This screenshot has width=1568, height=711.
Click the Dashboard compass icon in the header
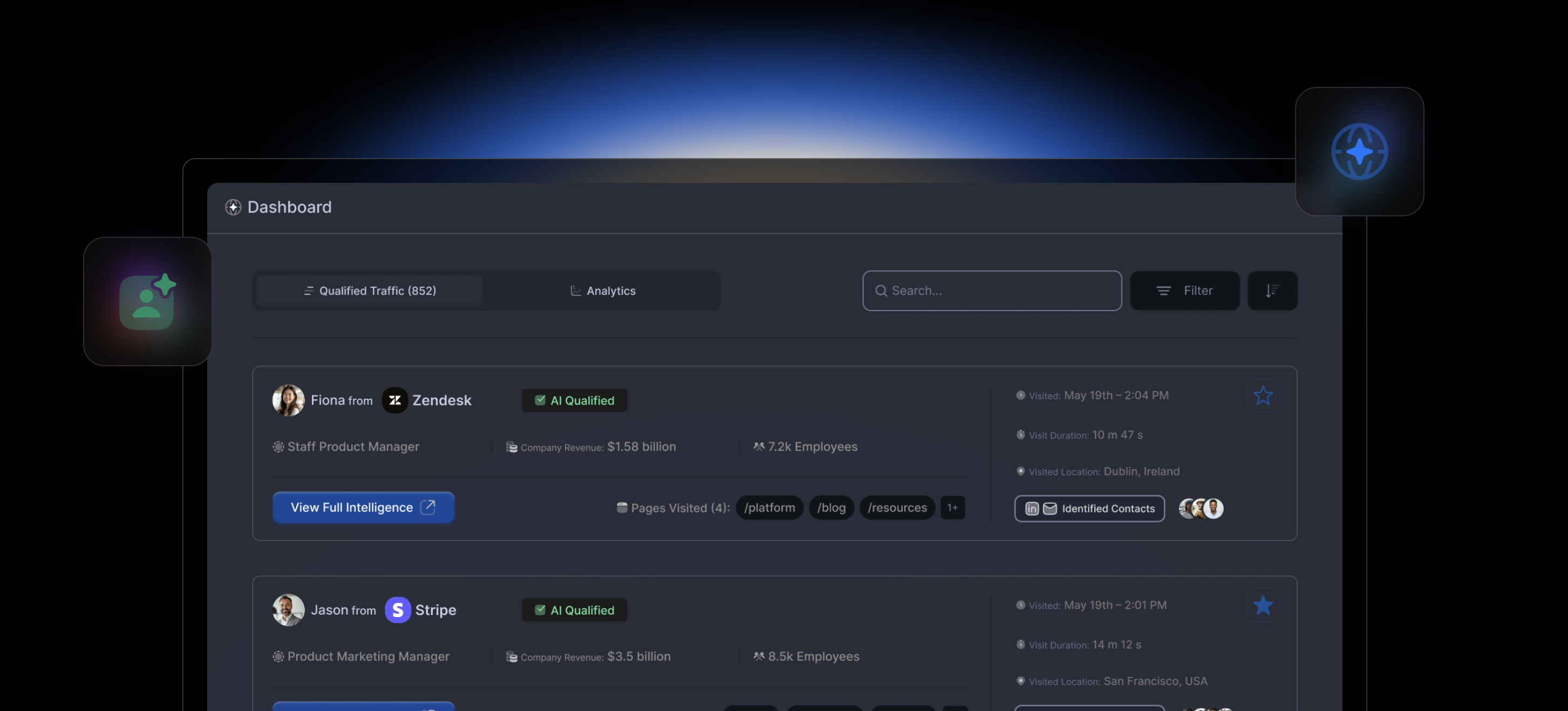click(233, 207)
